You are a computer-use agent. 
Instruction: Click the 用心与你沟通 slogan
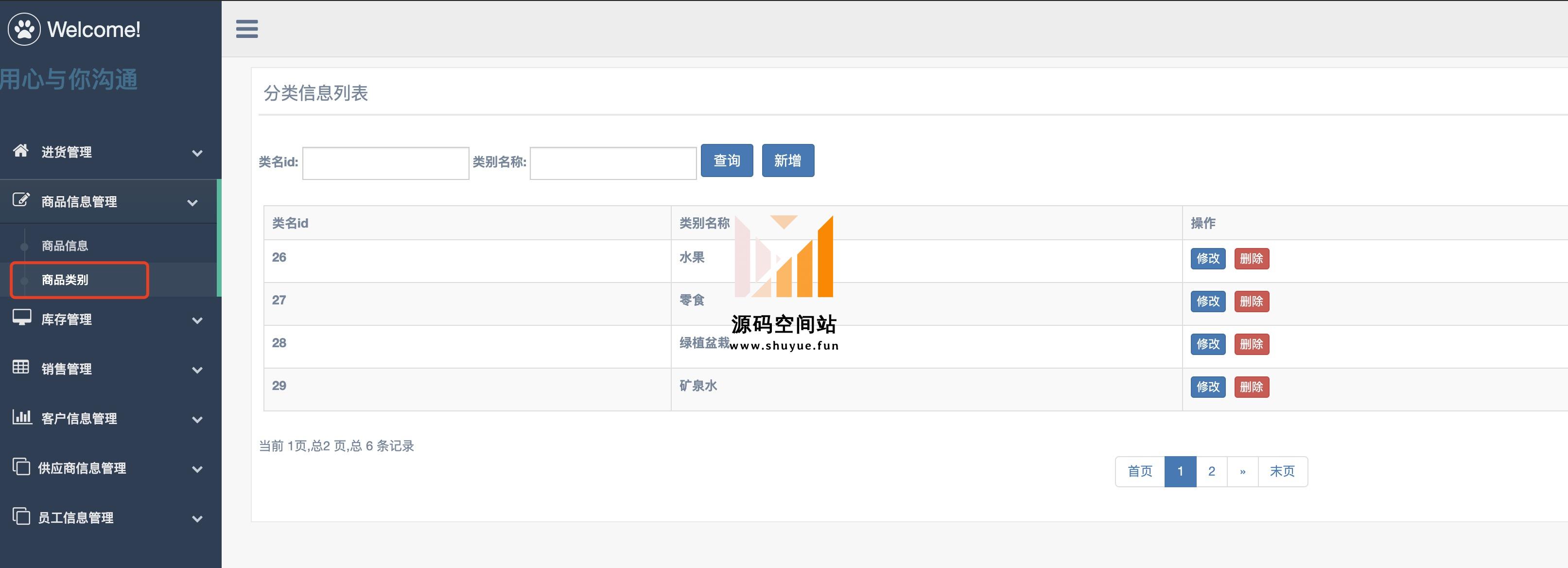pyautogui.click(x=69, y=79)
